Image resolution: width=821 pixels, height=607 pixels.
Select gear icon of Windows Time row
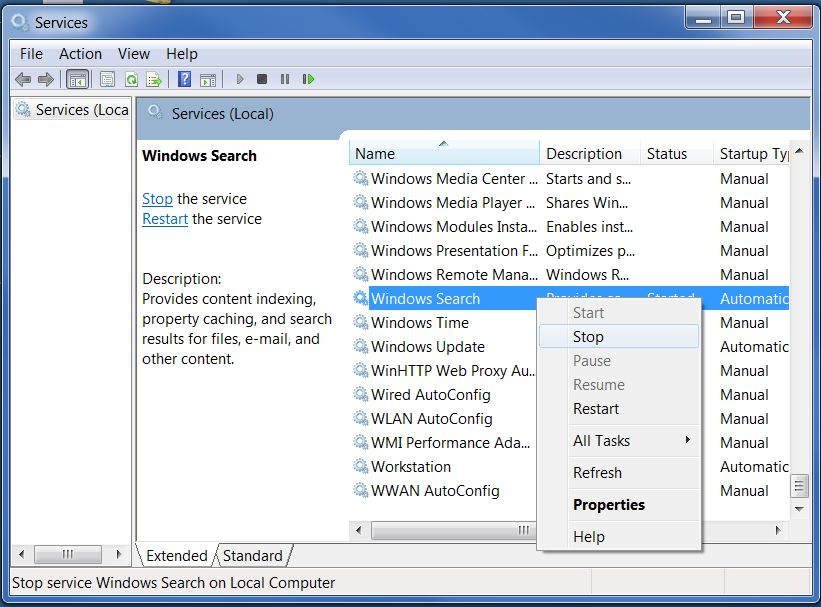pyautogui.click(x=360, y=322)
